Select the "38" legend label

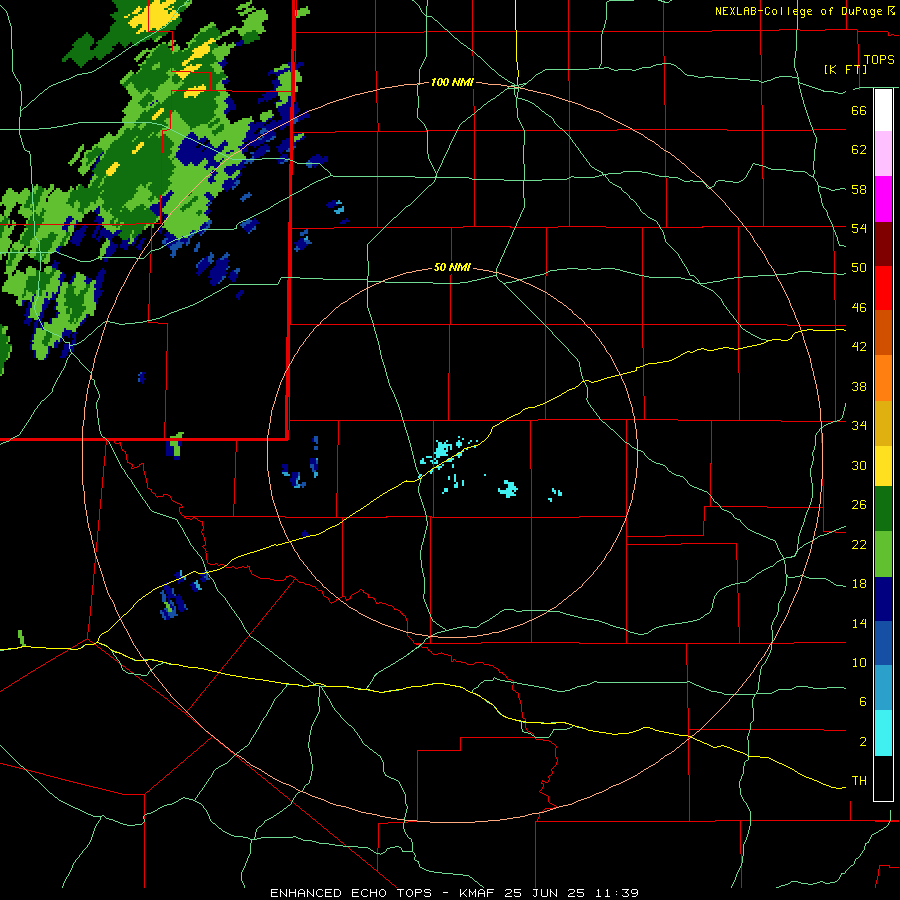pyautogui.click(x=859, y=386)
